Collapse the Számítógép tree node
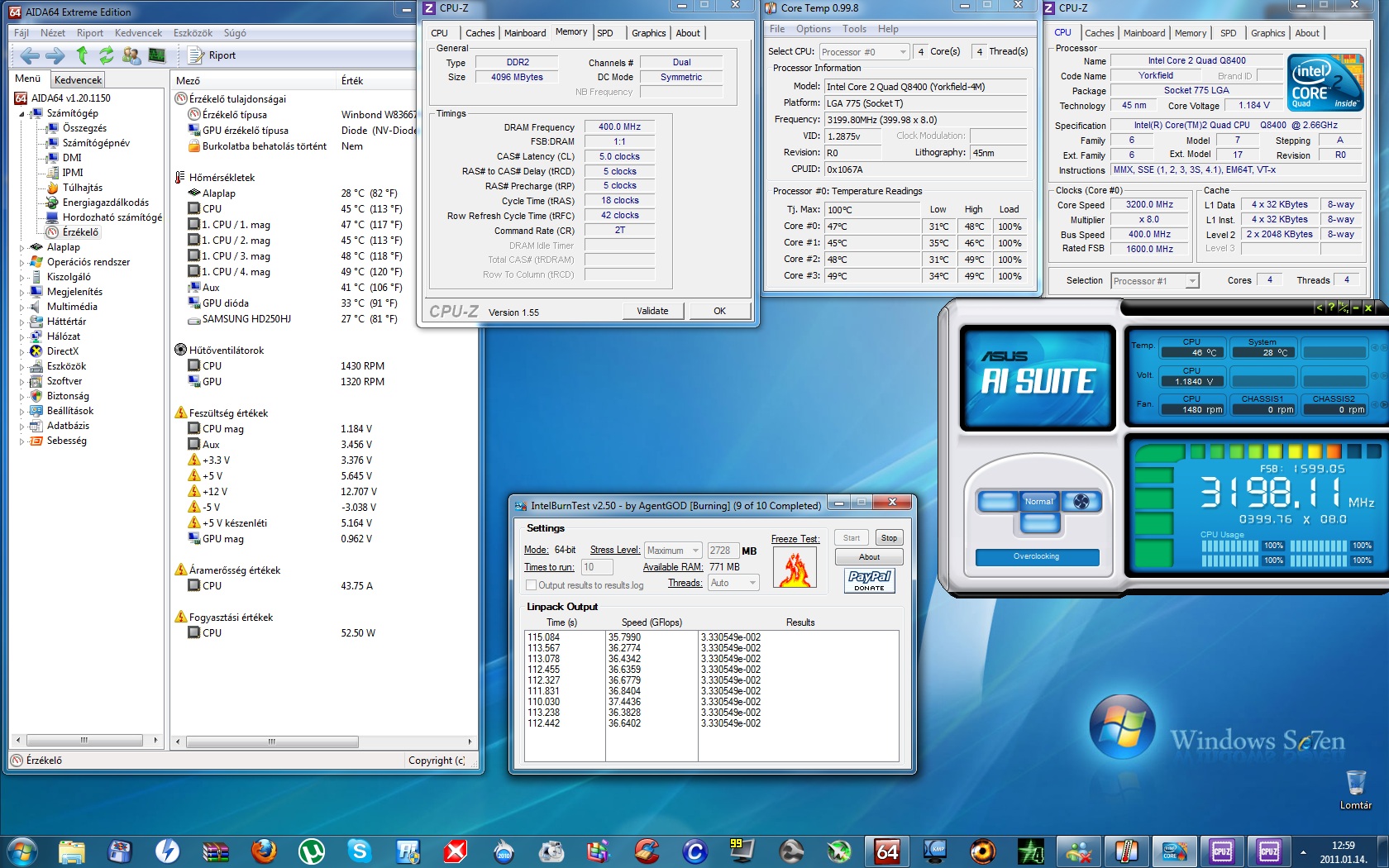The image size is (1389, 868). tap(22, 114)
